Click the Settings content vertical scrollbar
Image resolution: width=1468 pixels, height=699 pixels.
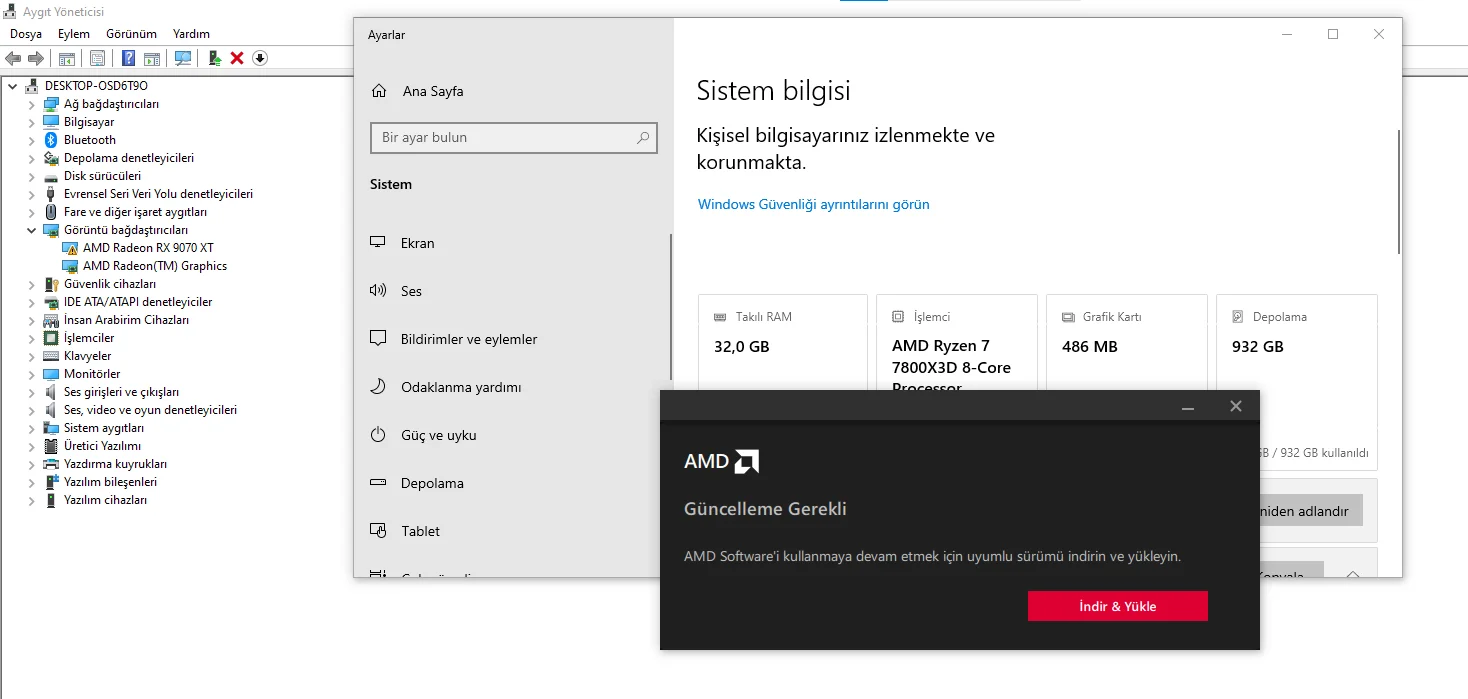(x=1399, y=190)
